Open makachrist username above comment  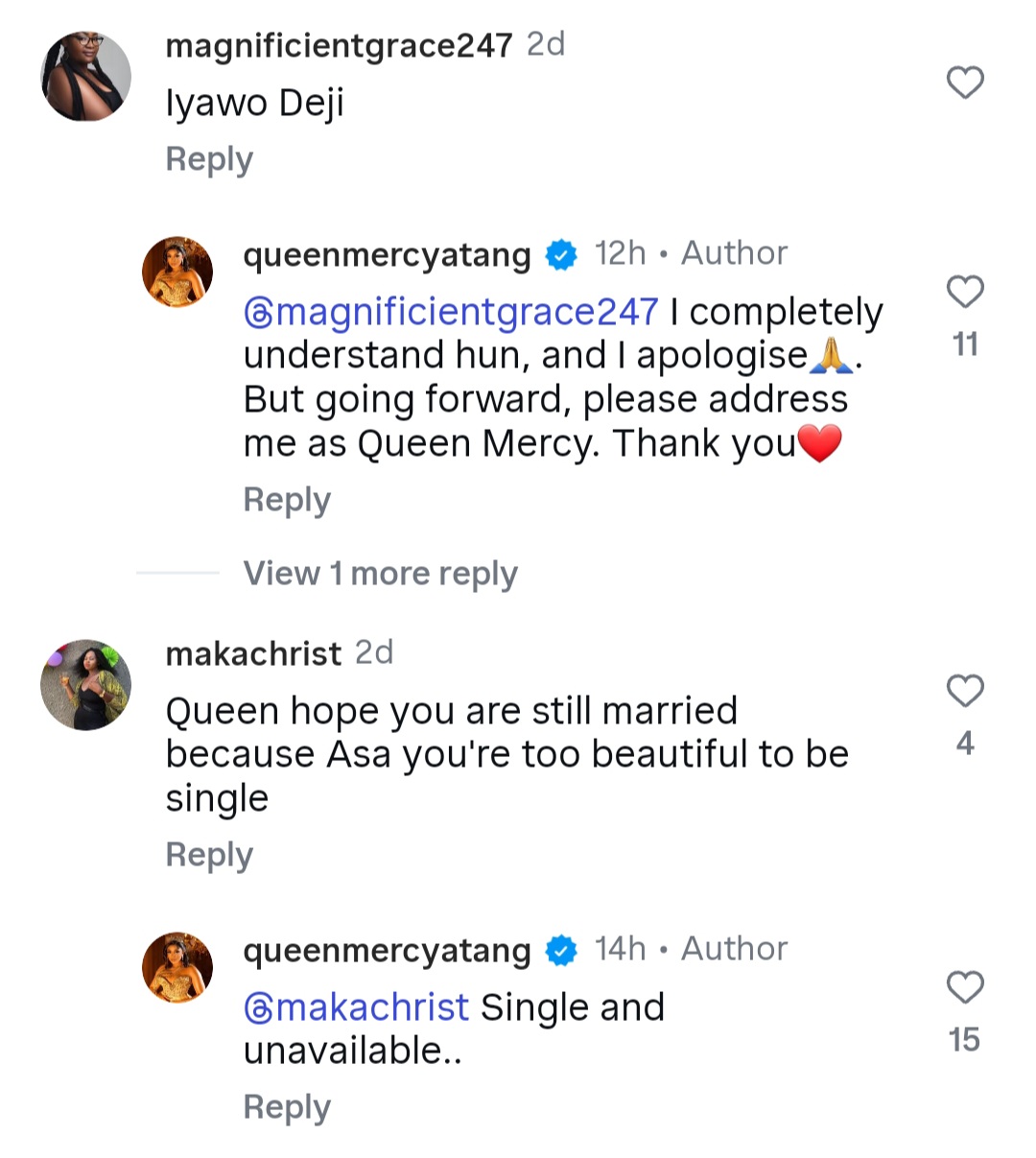coord(253,654)
